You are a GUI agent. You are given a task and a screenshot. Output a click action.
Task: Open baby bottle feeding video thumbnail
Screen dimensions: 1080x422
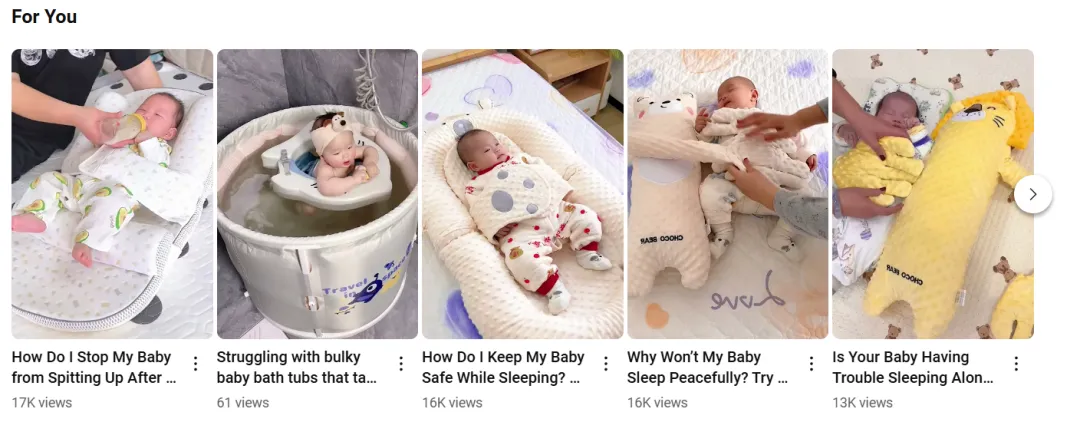point(112,193)
